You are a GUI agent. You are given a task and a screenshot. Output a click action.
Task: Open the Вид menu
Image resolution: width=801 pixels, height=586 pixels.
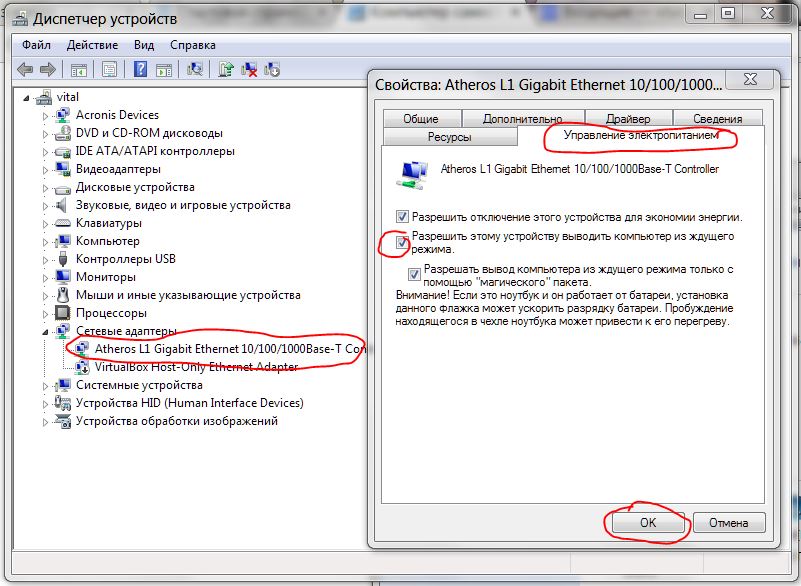(x=144, y=45)
